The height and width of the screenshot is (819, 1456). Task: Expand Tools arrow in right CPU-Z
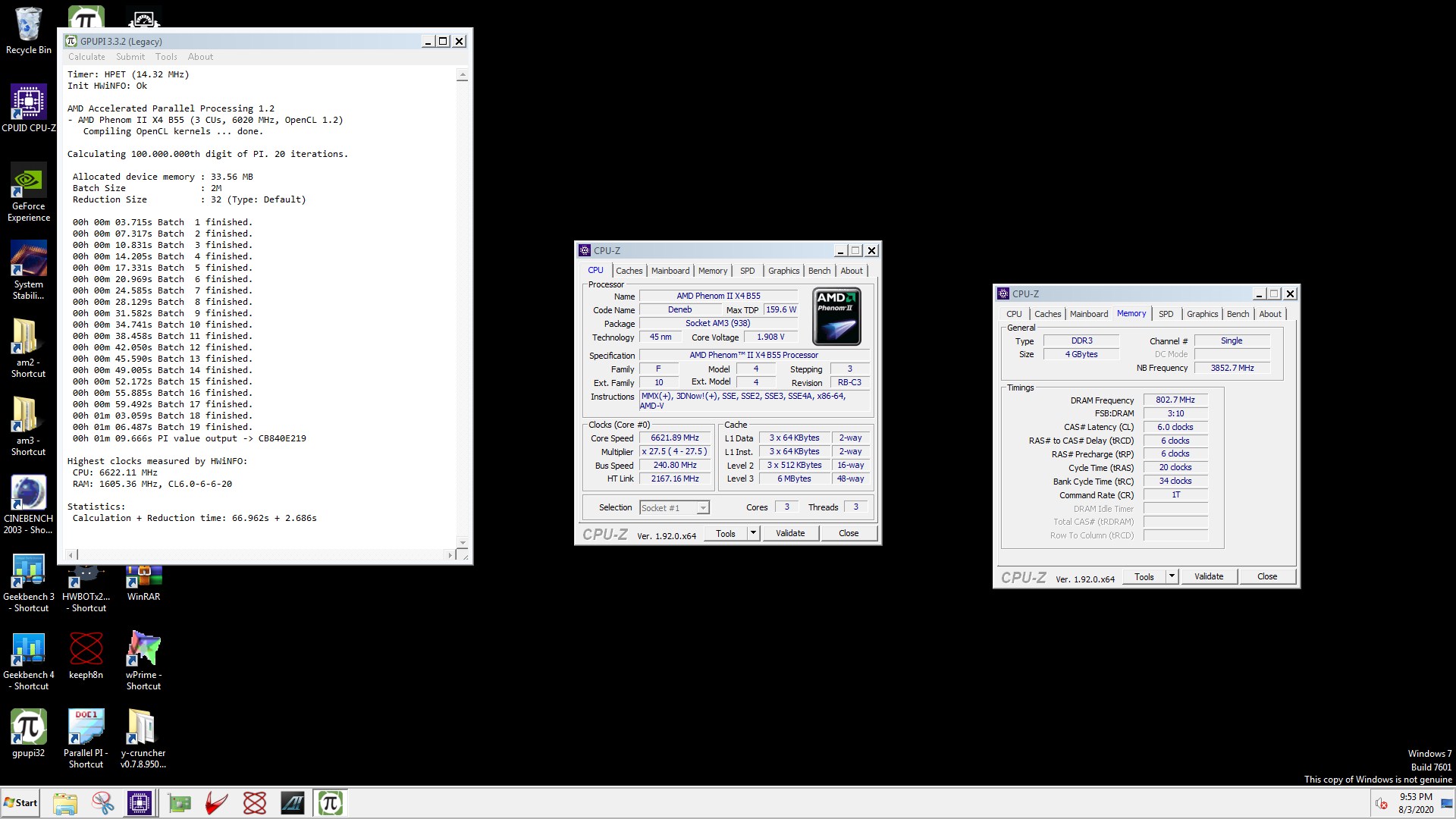1172,576
